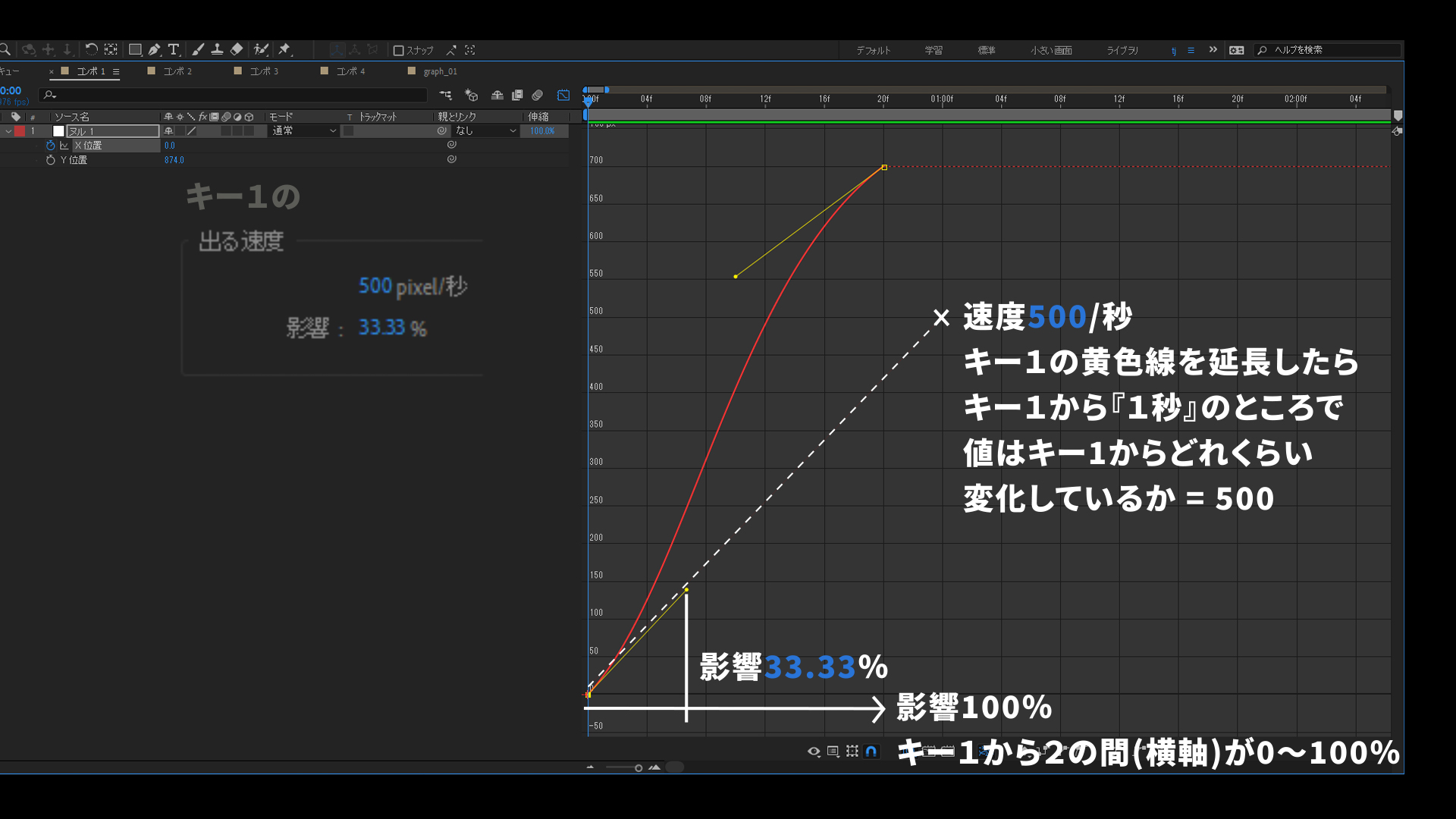Open the なし parent link dropdown
This screenshot has width=1456, height=819.
click(x=486, y=131)
